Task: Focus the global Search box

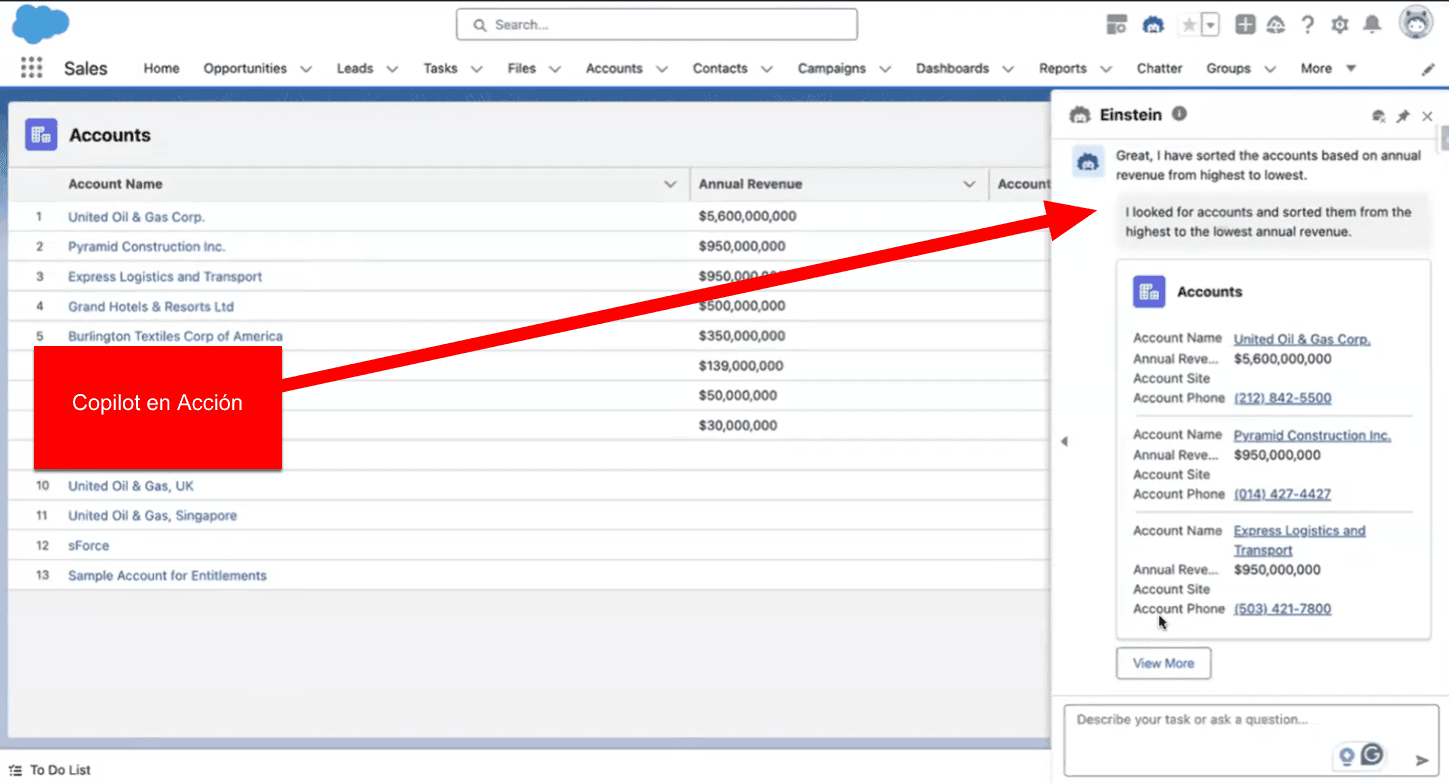Action: point(656,24)
